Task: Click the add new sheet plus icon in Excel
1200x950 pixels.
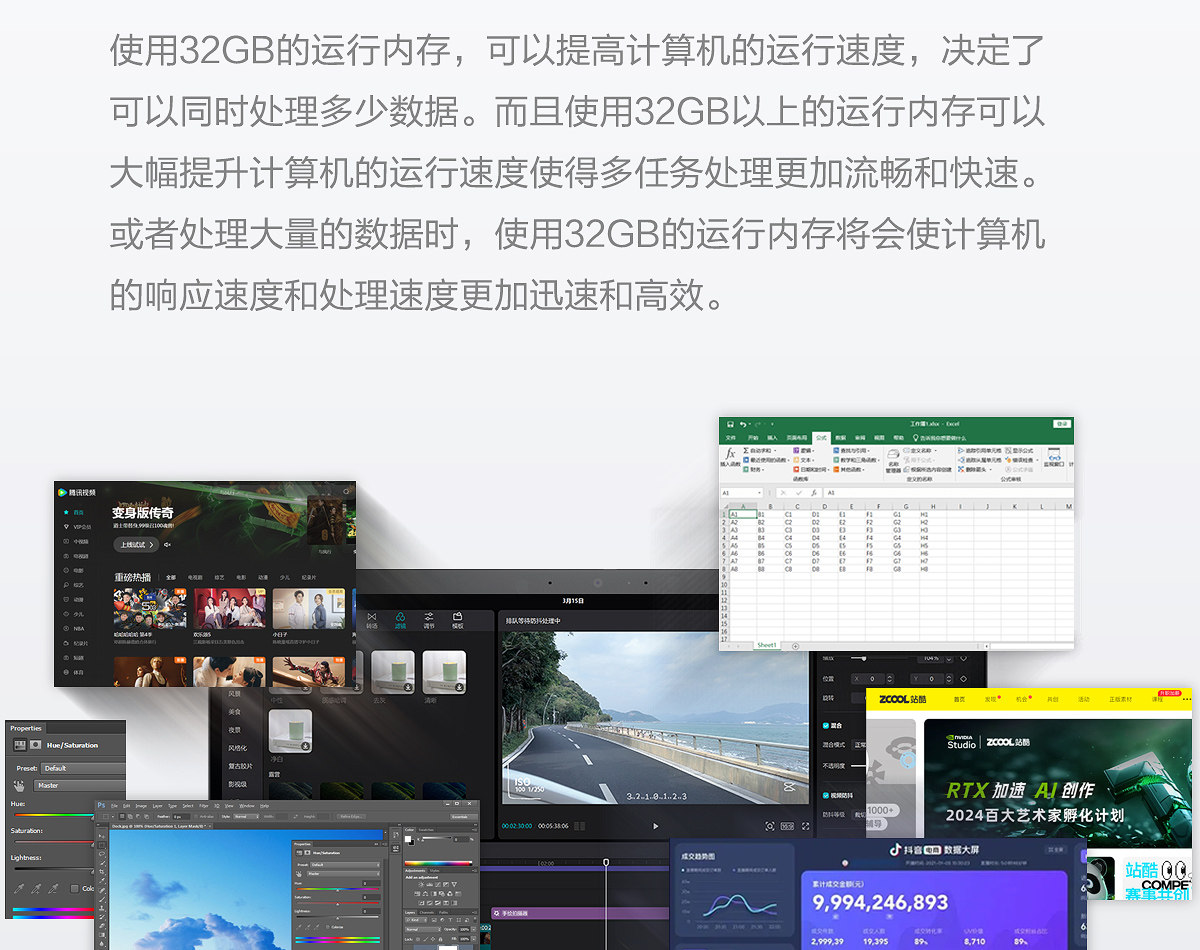Action: (795, 646)
